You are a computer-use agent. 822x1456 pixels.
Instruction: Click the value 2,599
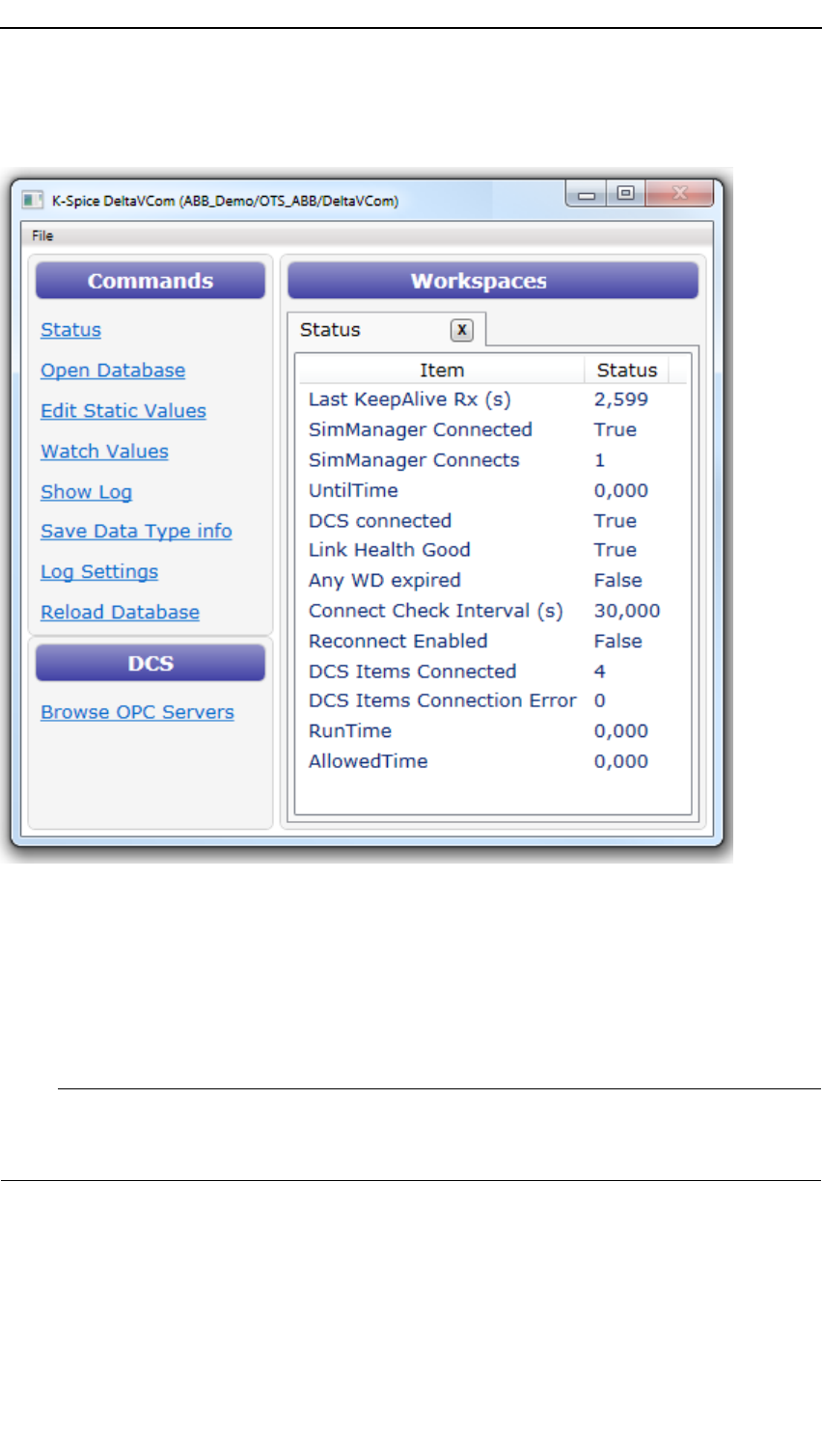621,399
